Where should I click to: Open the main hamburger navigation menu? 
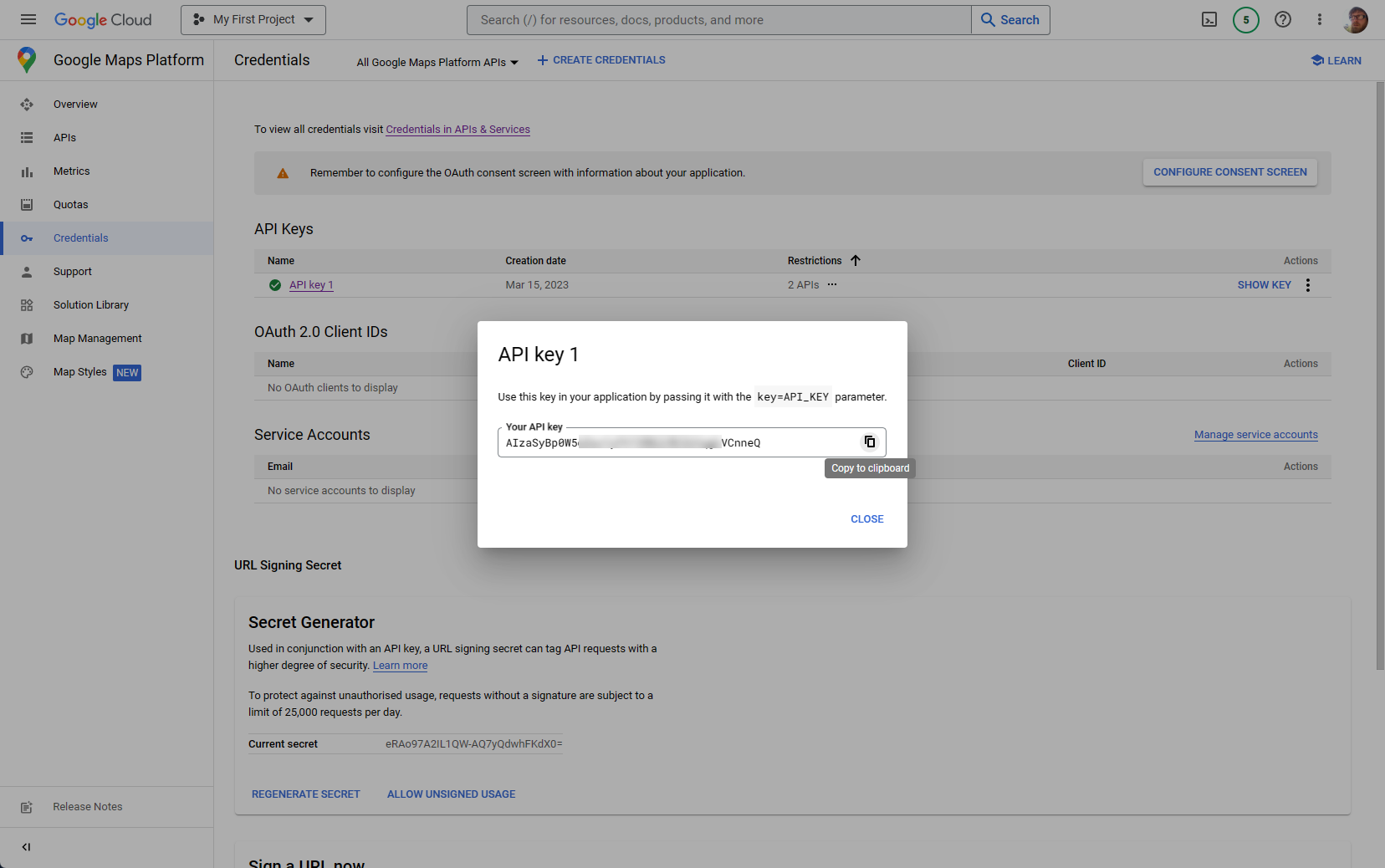tap(28, 19)
